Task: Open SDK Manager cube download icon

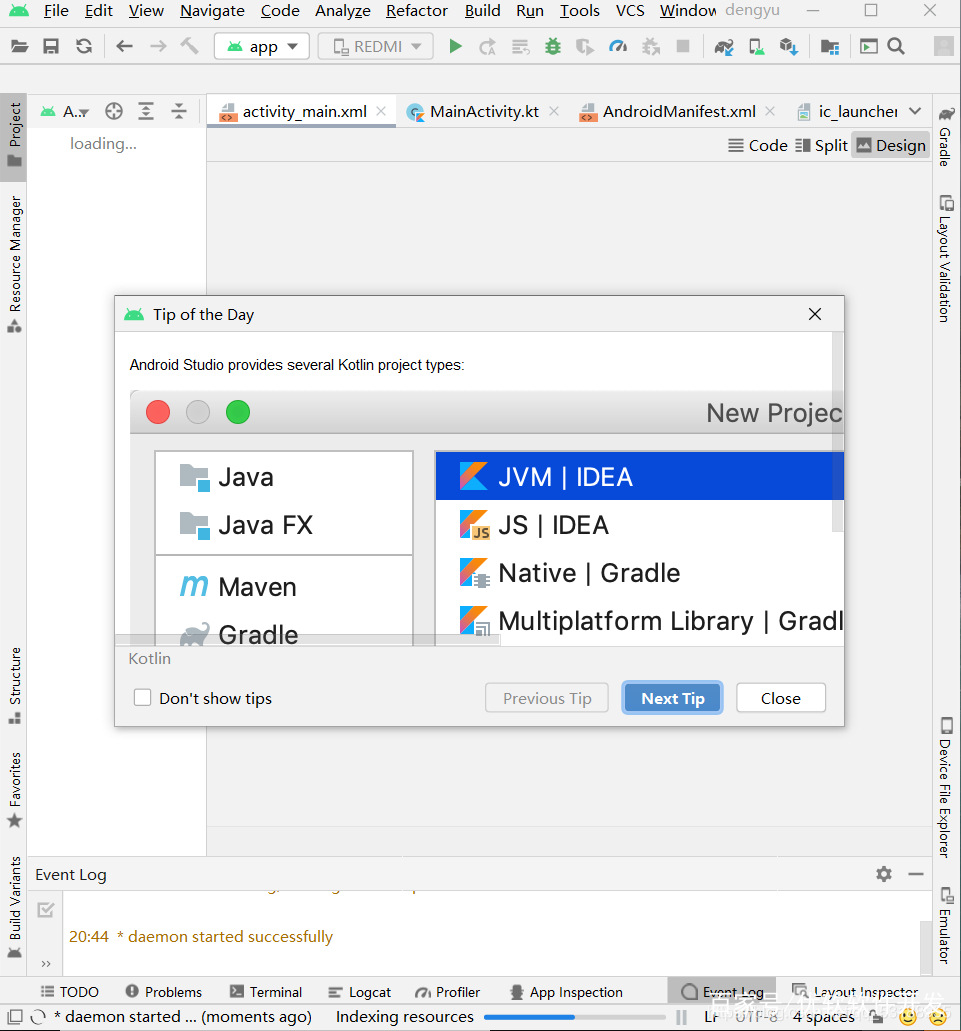Action: [789, 47]
